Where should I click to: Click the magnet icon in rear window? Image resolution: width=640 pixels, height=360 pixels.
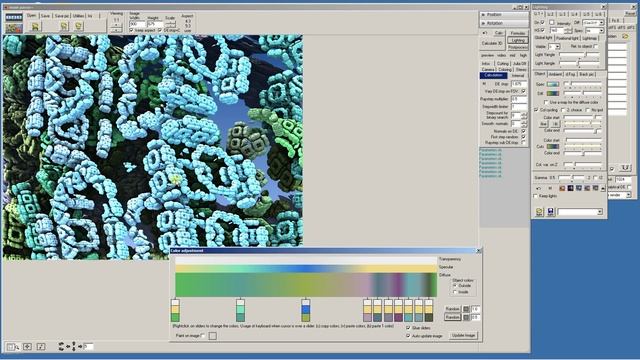point(625,168)
